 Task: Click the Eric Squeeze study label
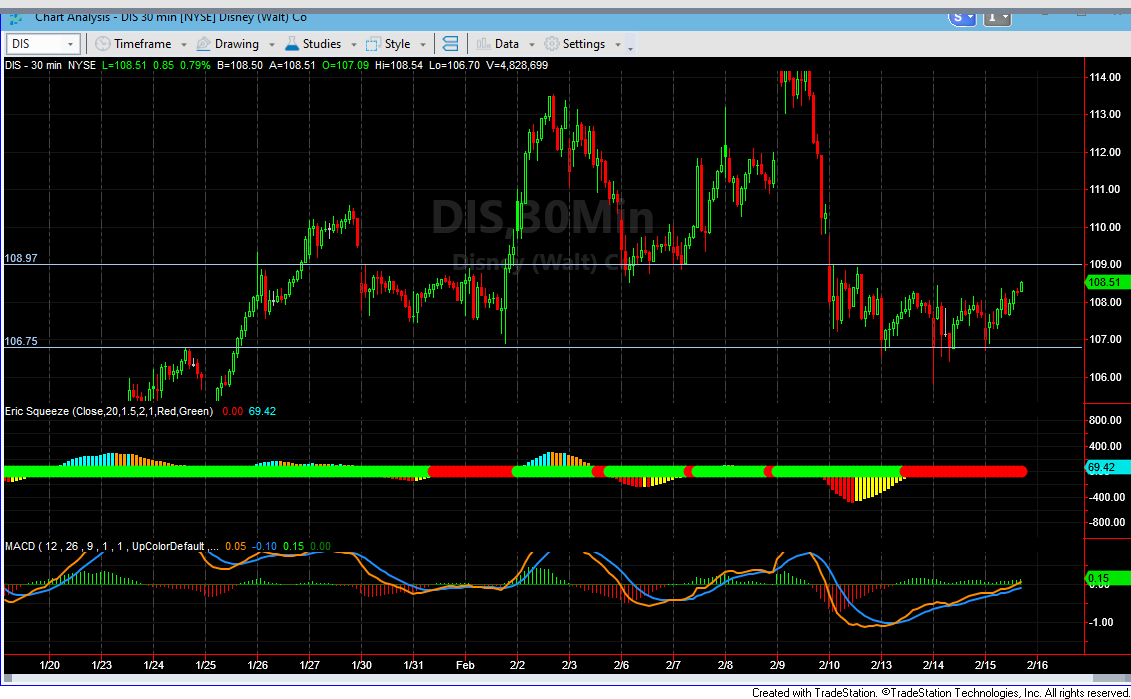[x=109, y=411]
